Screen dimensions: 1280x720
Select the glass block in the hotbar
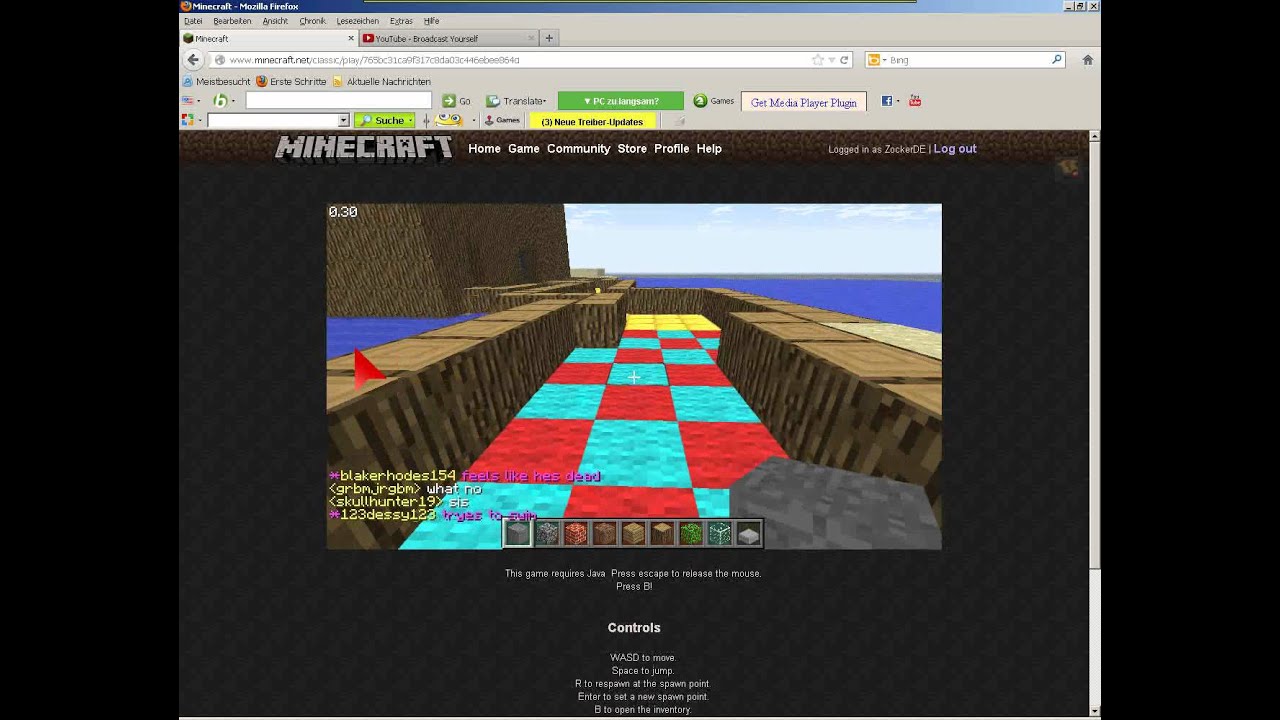(x=720, y=534)
